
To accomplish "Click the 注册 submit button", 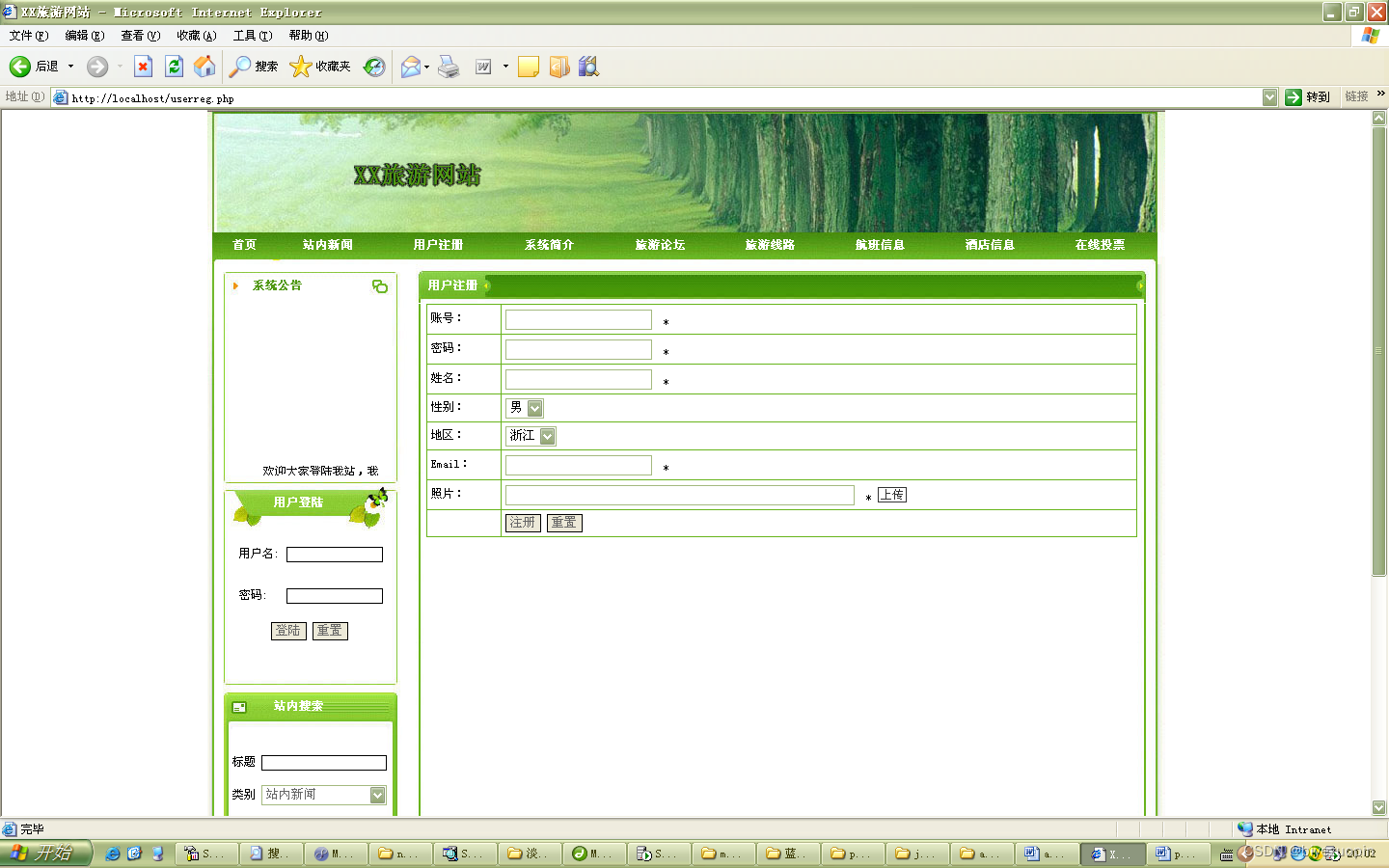I will [523, 523].
